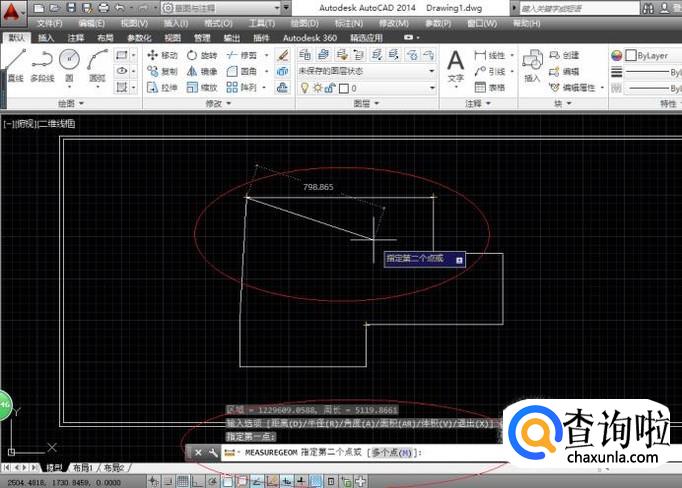Switch to the Annotate (注释) ribbon tab
The image size is (682, 488).
(76, 38)
